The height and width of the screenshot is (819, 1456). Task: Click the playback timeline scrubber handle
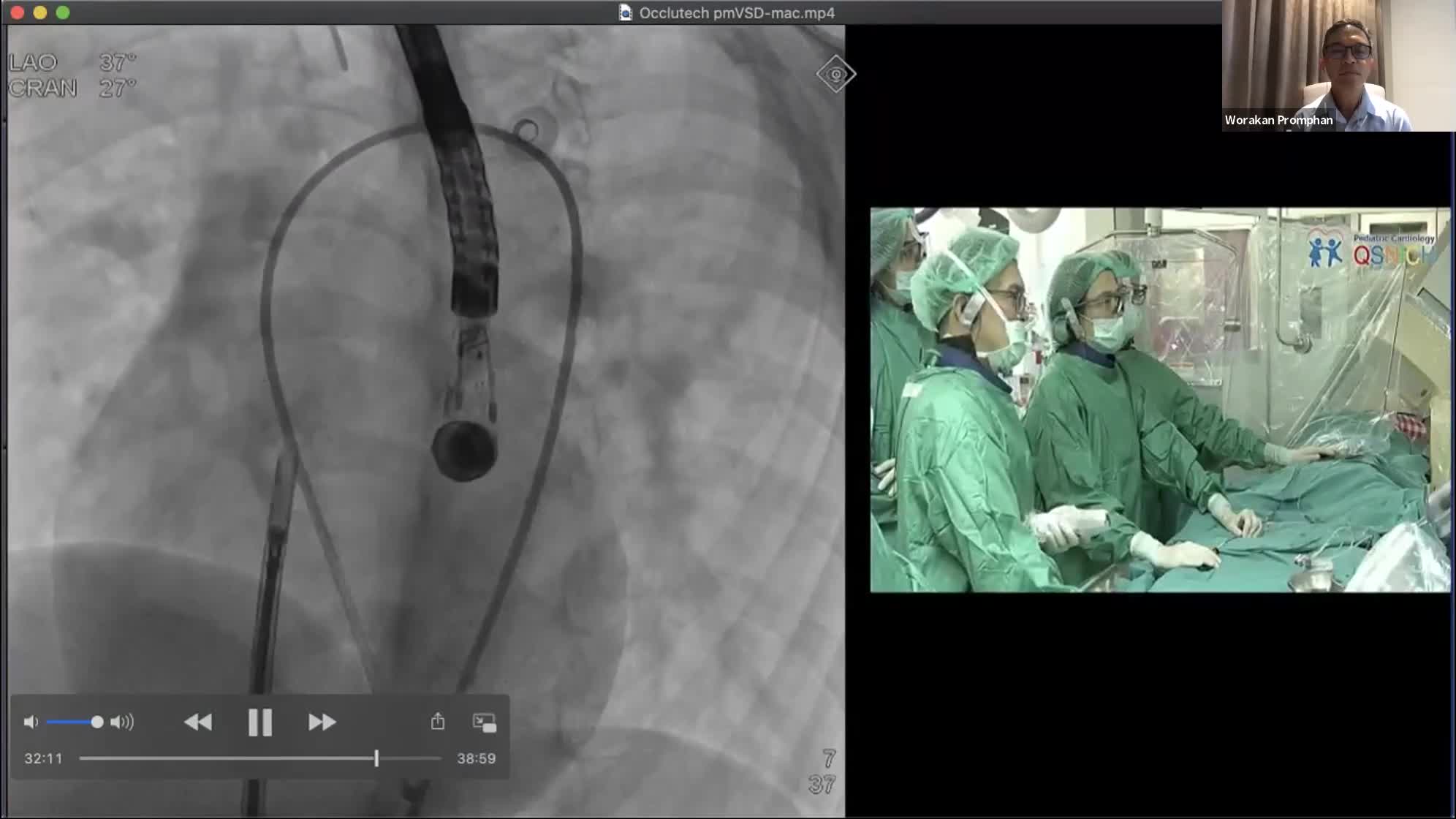(x=376, y=758)
